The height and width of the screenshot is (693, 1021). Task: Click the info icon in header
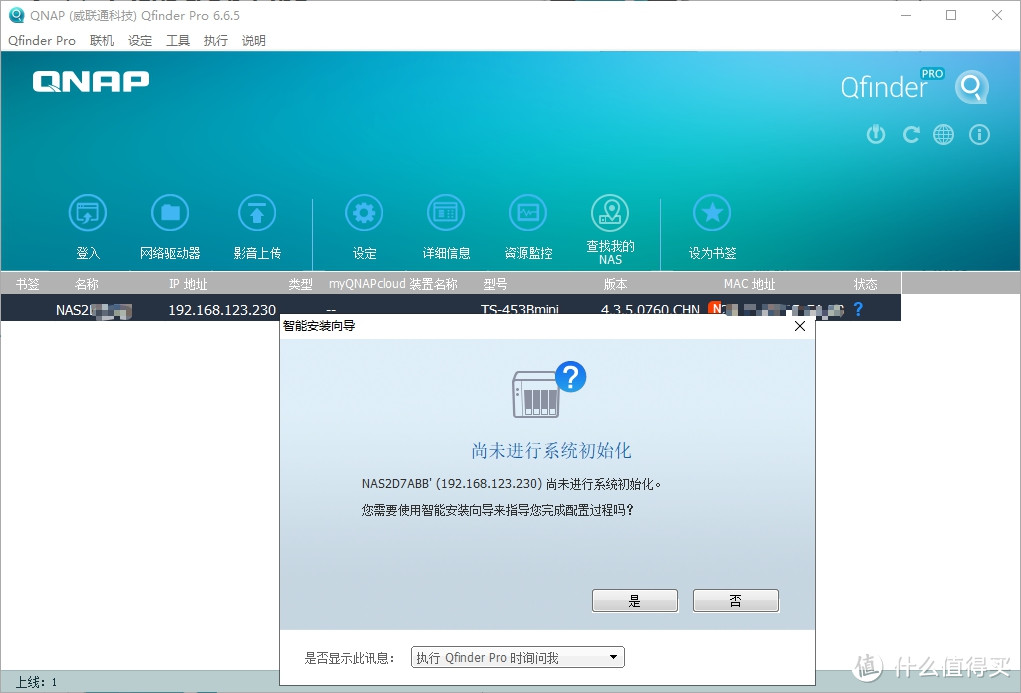tap(979, 135)
